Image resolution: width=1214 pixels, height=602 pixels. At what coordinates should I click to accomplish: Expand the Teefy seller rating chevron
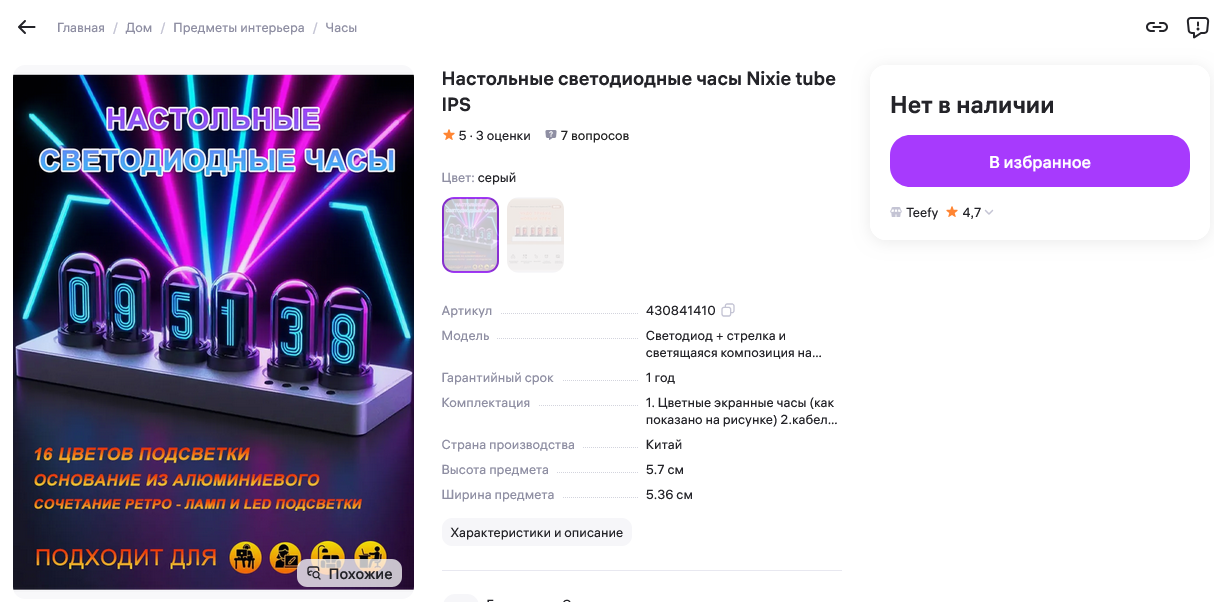point(989,212)
